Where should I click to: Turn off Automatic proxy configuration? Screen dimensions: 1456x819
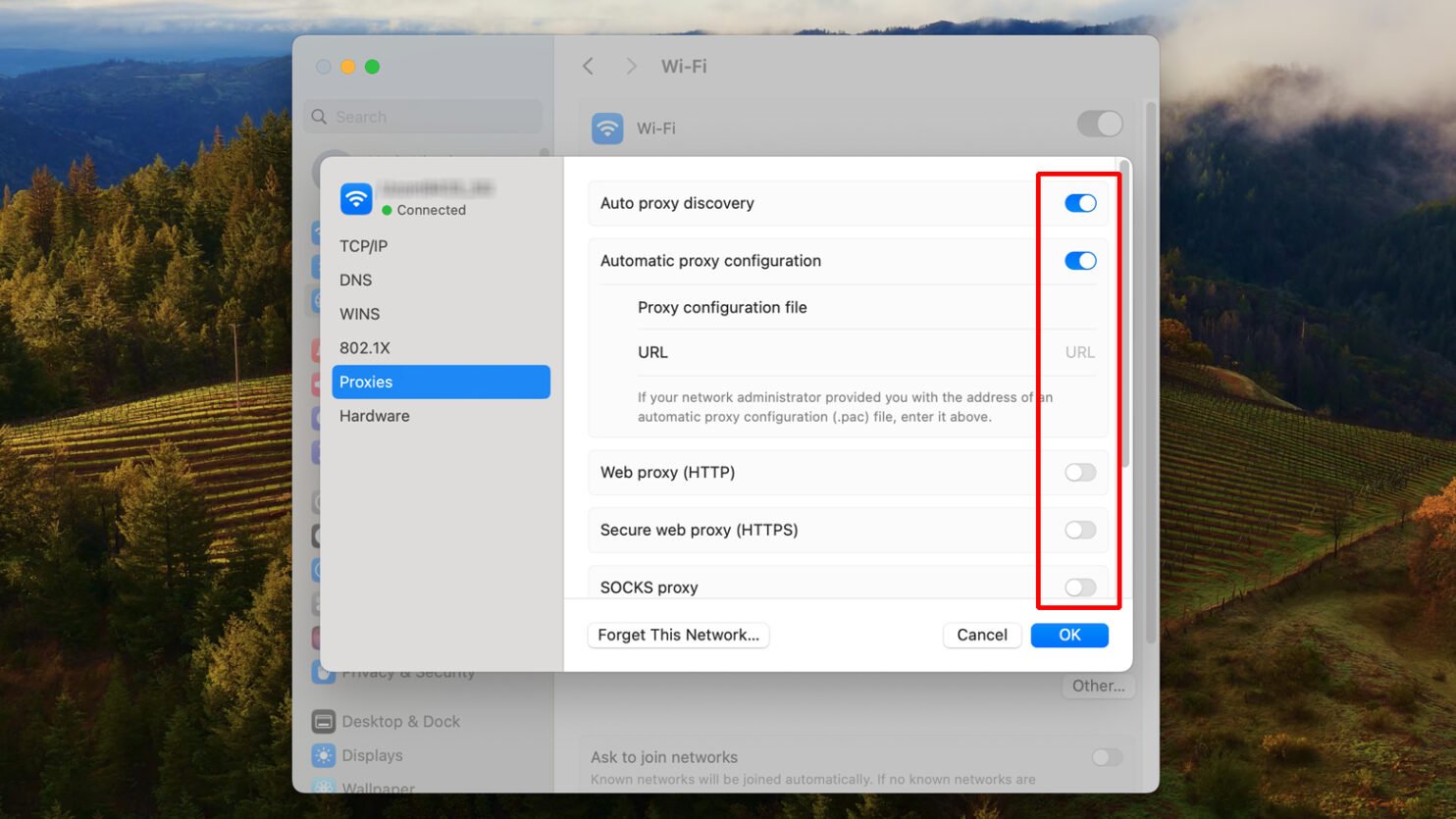click(1079, 261)
